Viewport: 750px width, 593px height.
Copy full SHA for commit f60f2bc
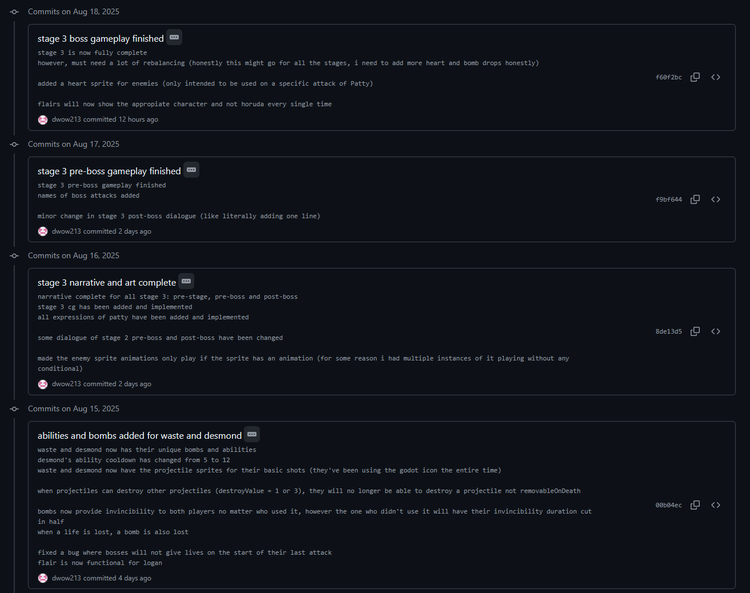point(695,77)
